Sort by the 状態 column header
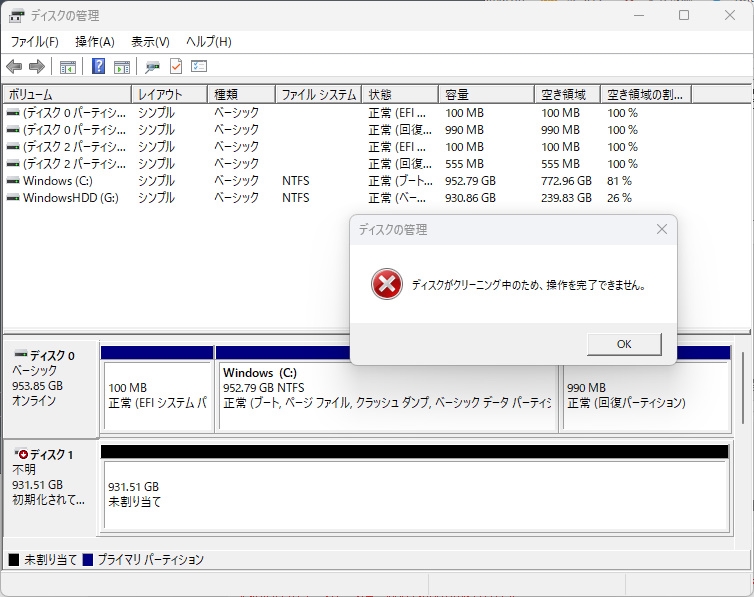 (x=400, y=94)
